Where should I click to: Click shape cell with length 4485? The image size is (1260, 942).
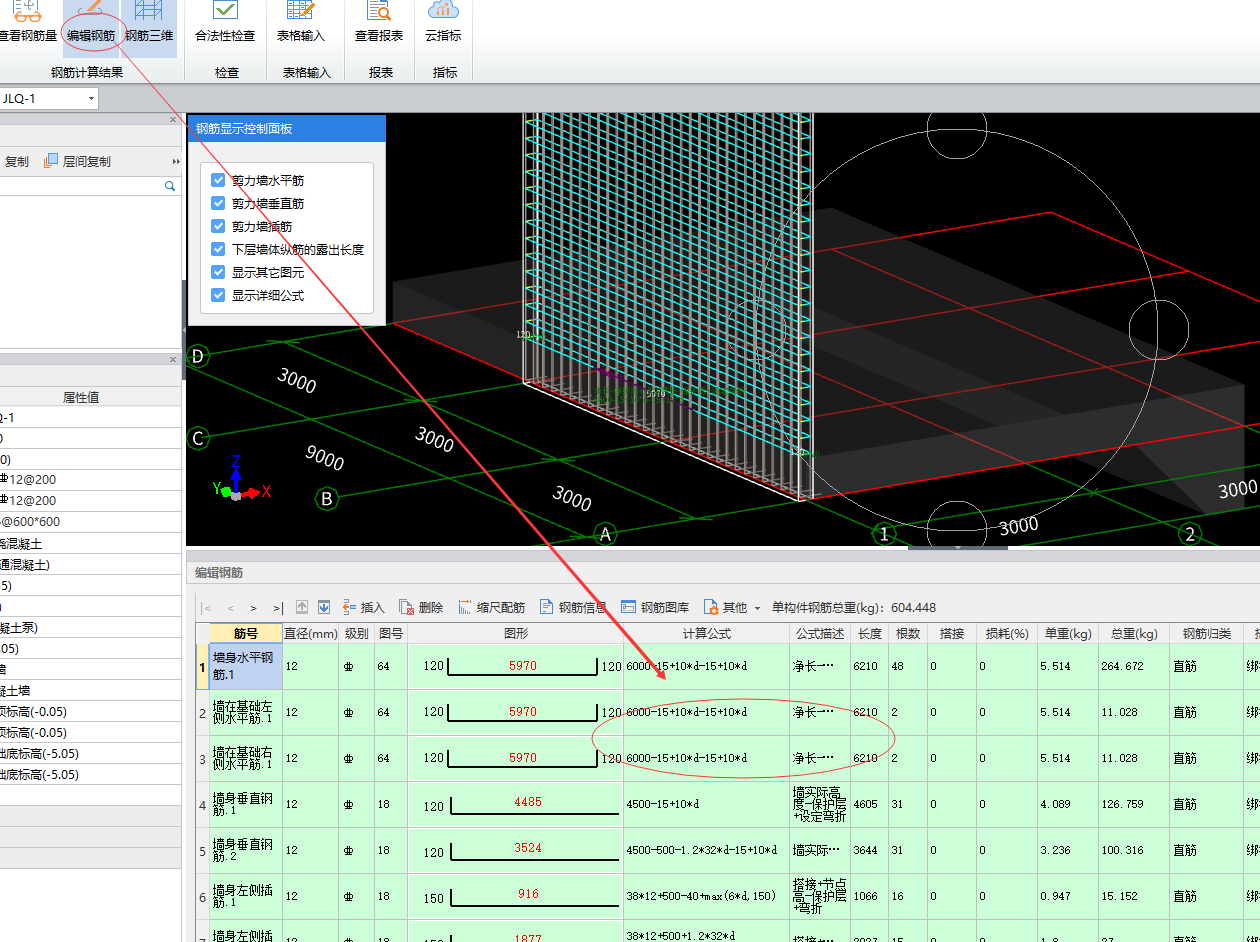pos(515,804)
